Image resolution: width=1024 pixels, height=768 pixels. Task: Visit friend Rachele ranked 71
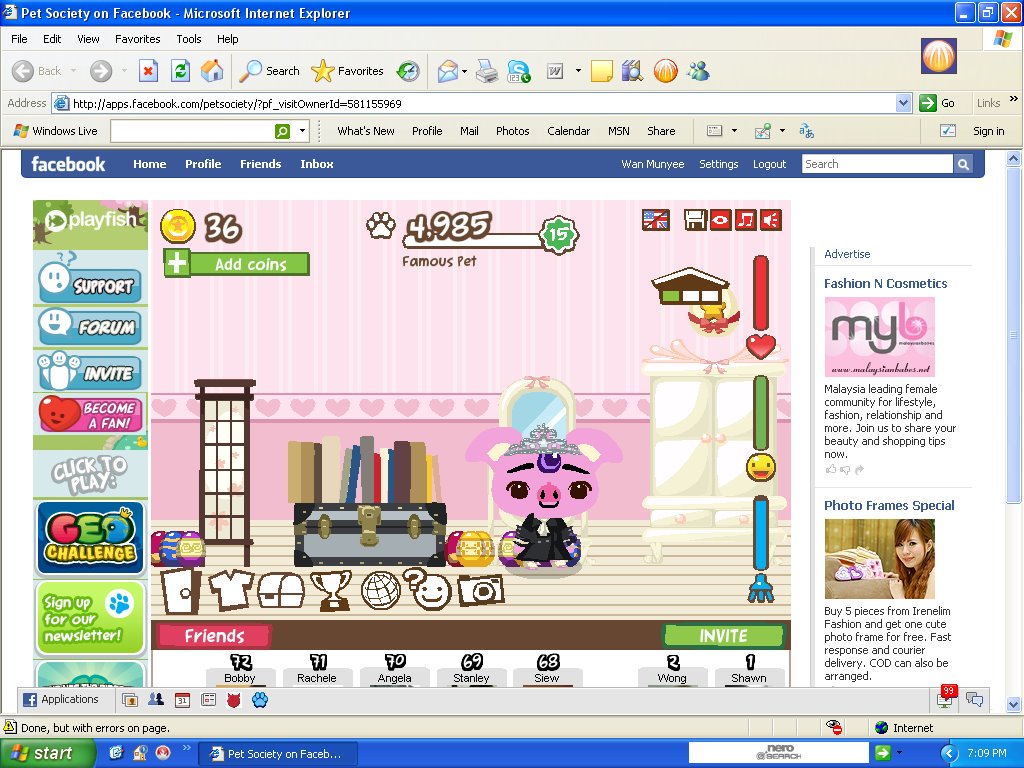tap(317, 671)
